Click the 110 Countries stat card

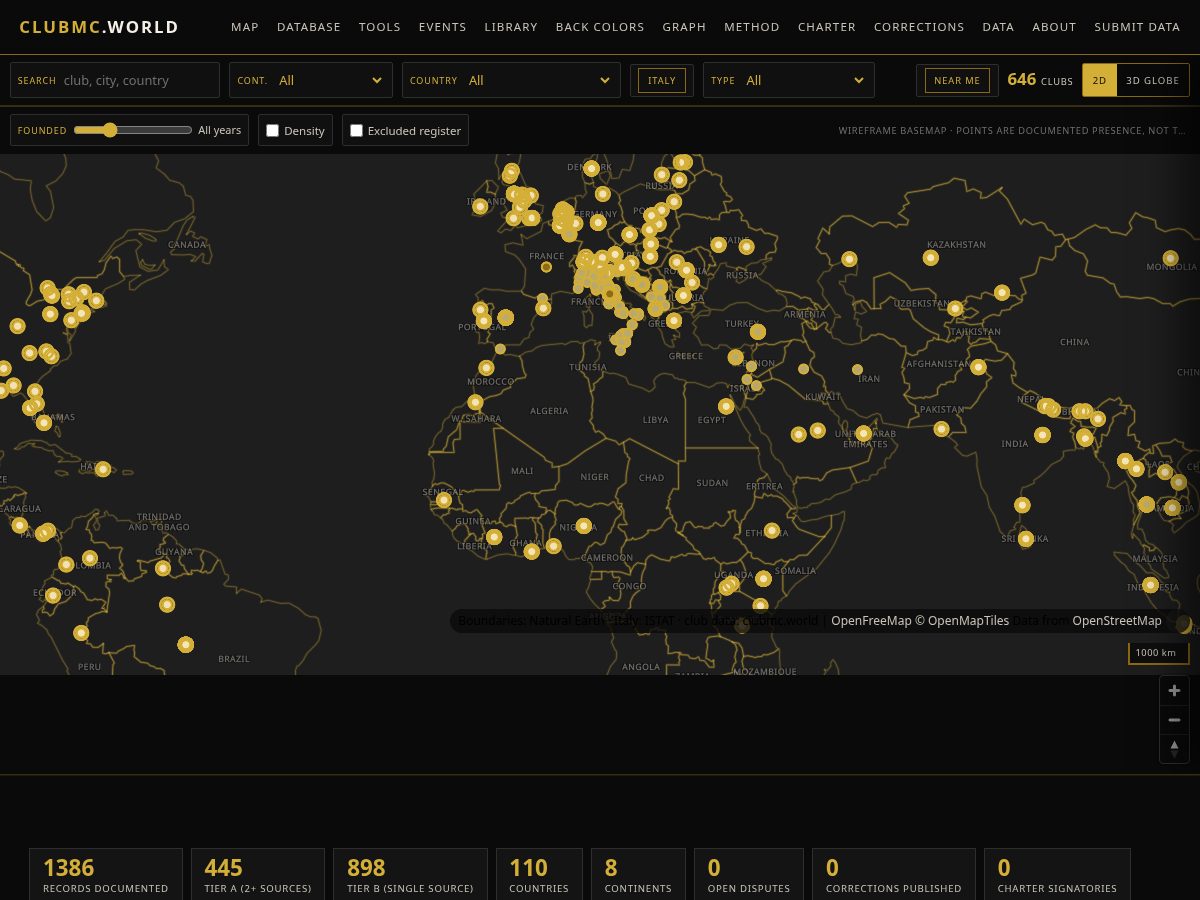[x=539, y=874]
